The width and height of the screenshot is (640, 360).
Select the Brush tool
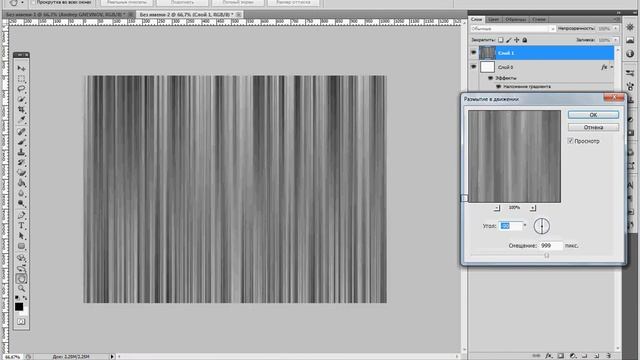pyautogui.click(x=21, y=142)
